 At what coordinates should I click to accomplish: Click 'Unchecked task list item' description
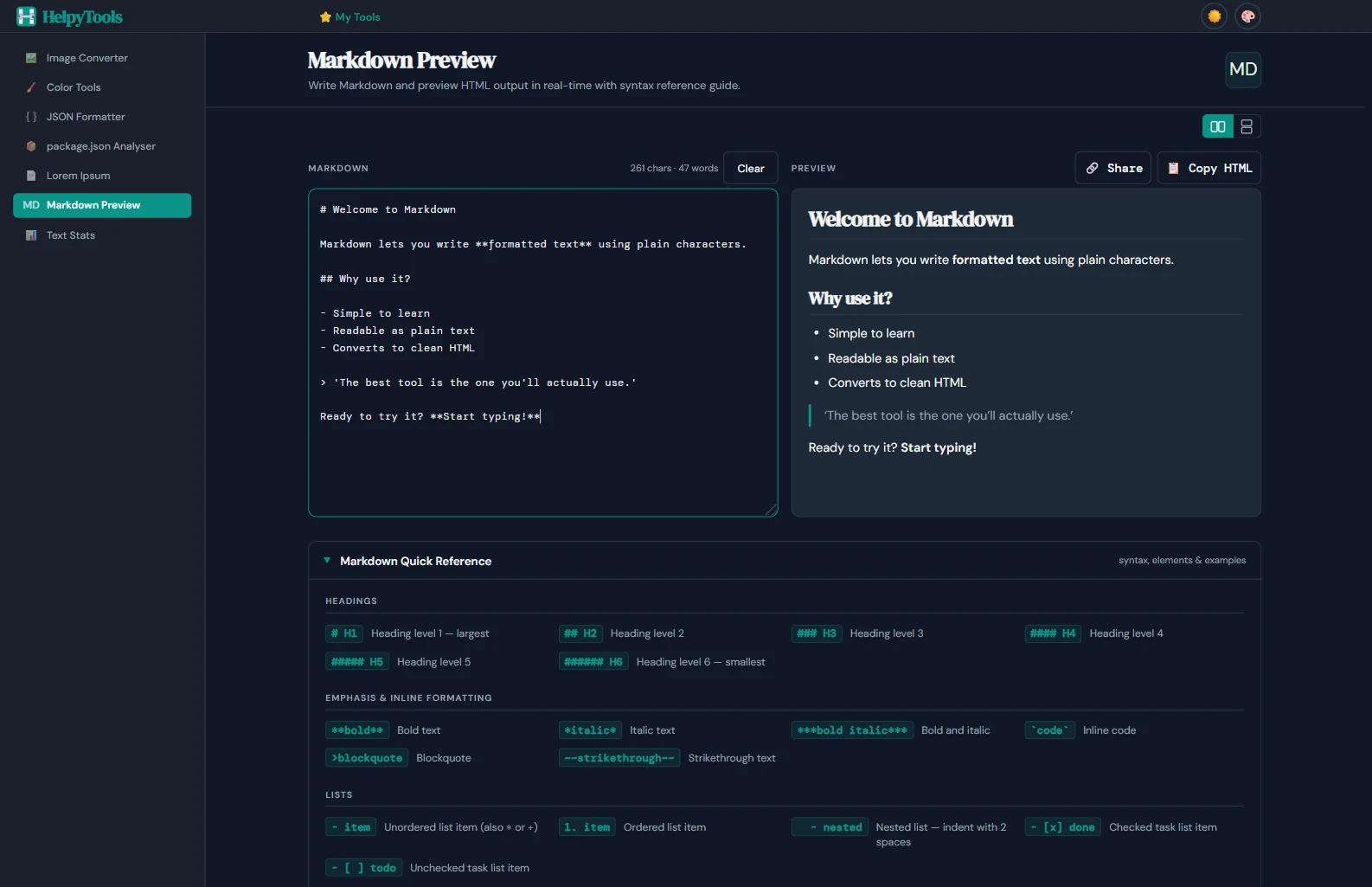click(x=470, y=868)
